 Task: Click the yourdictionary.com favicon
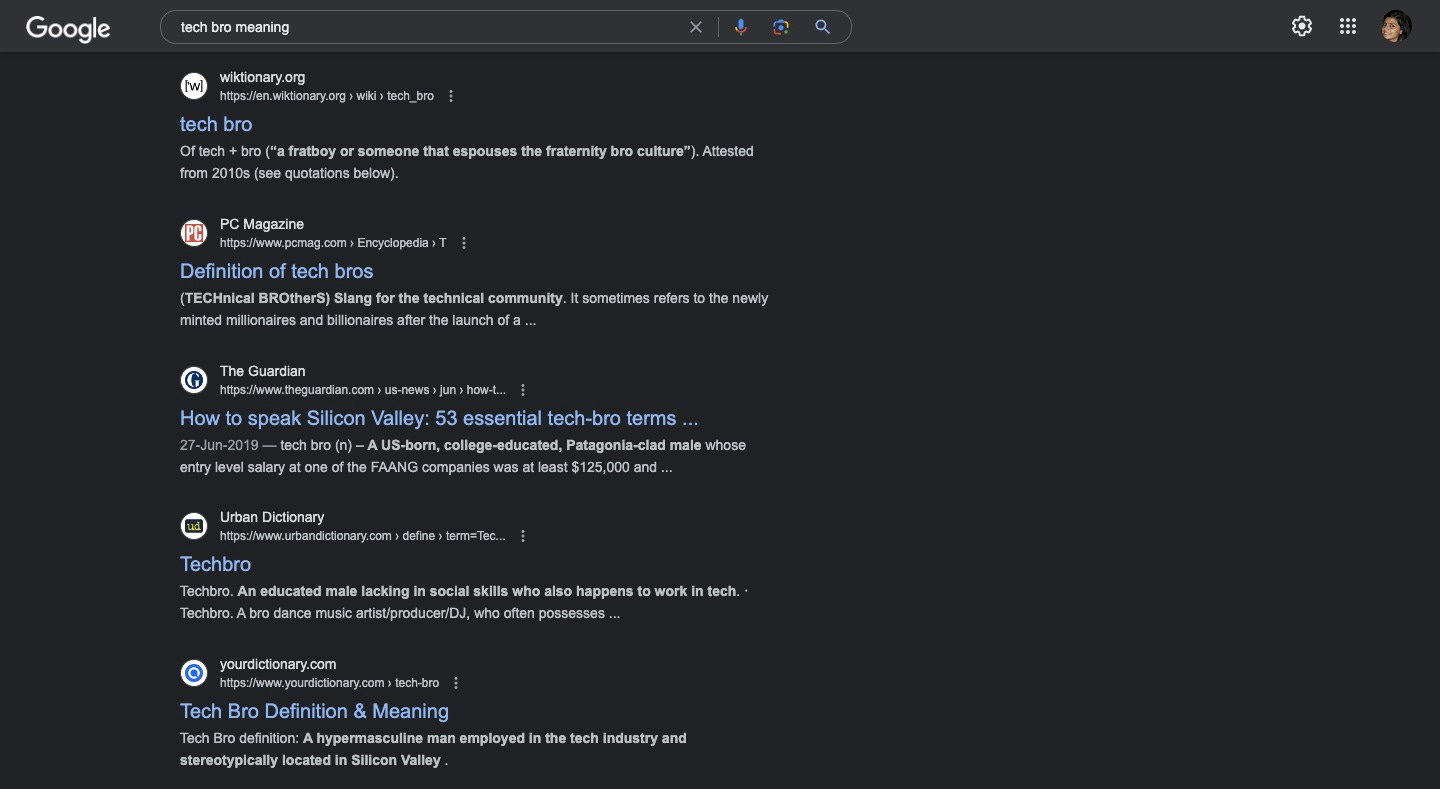(x=194, y=673)
